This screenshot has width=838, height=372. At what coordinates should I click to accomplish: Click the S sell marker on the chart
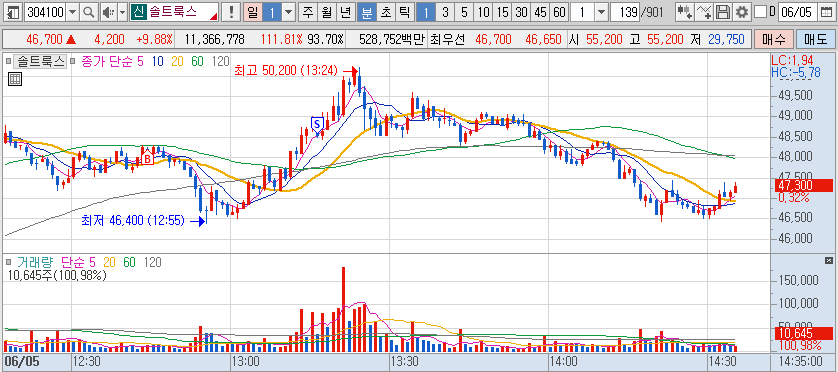click(x=316, y=125)
